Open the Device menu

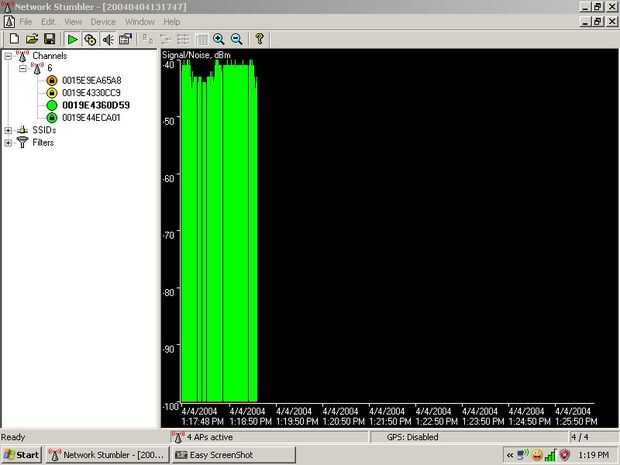point(103,21)
